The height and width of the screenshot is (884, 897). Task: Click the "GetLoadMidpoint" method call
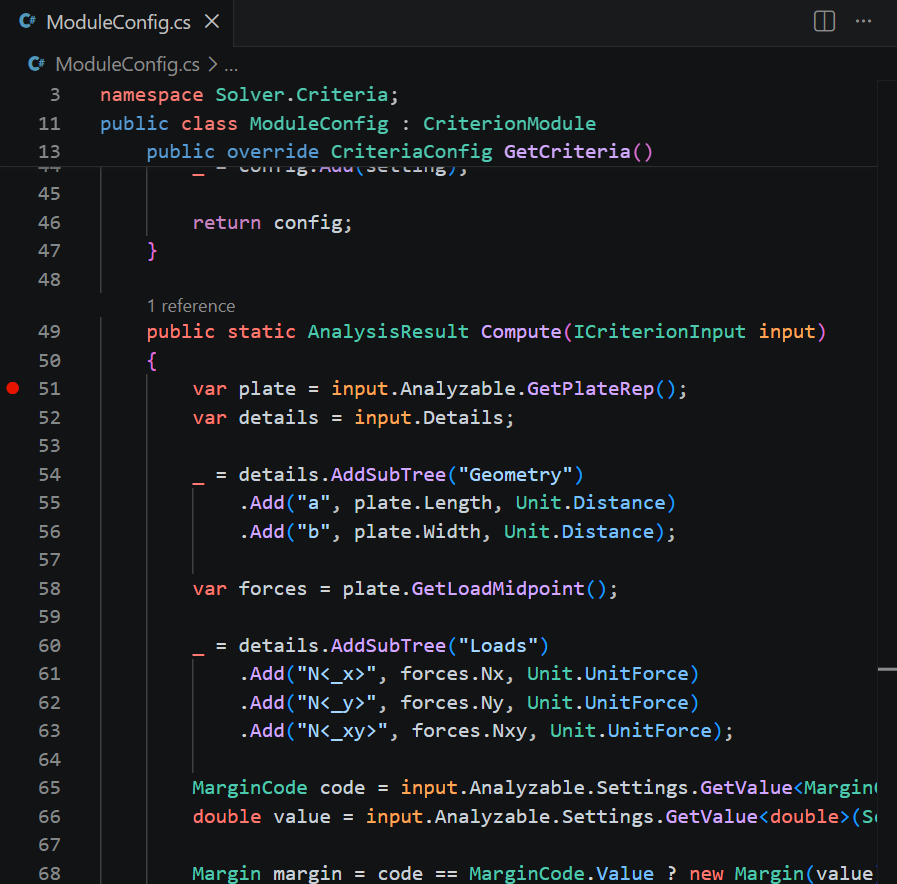498,589
